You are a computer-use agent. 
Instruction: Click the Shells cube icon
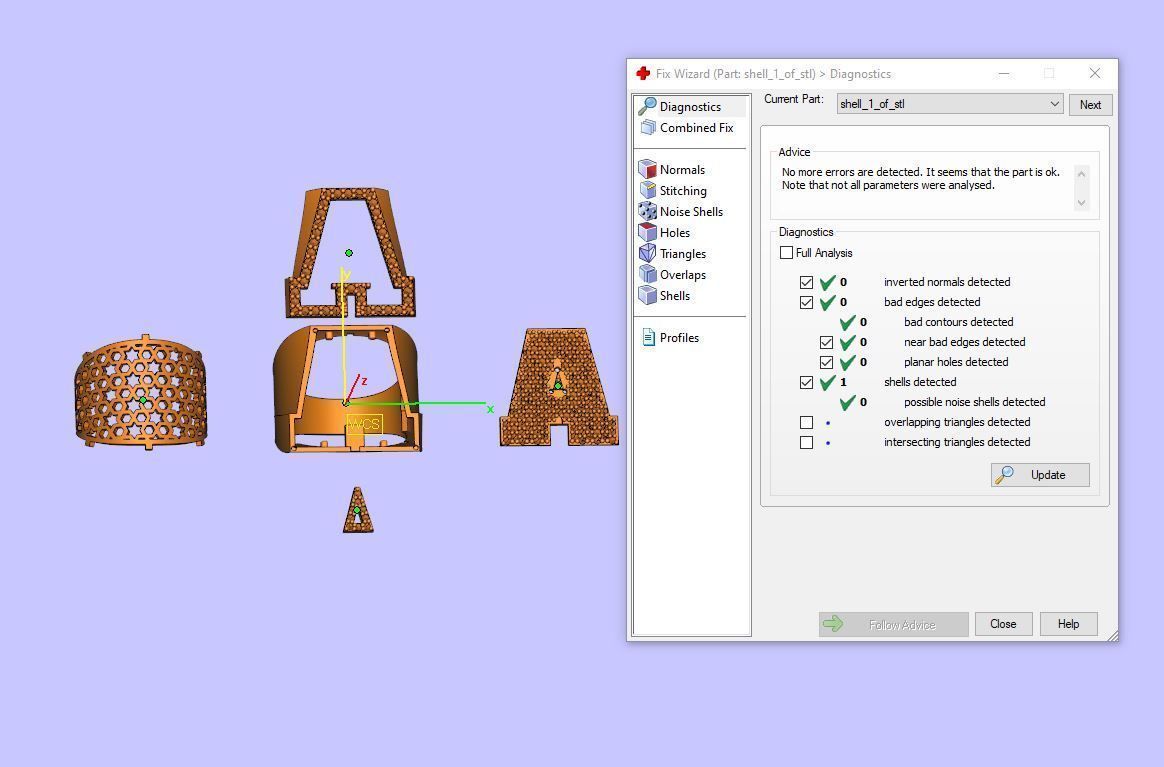tap(647, 296)
